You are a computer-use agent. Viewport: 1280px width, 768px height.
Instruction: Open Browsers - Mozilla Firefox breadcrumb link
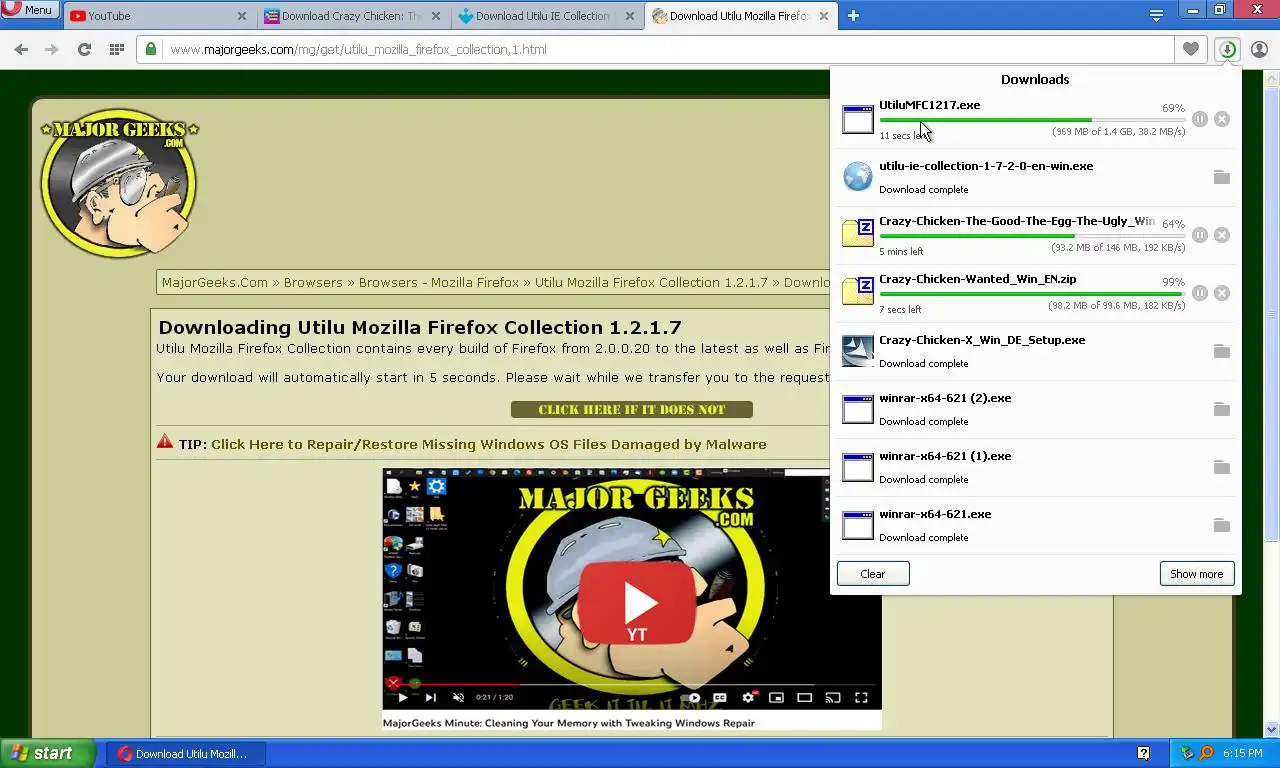[439, 283]
